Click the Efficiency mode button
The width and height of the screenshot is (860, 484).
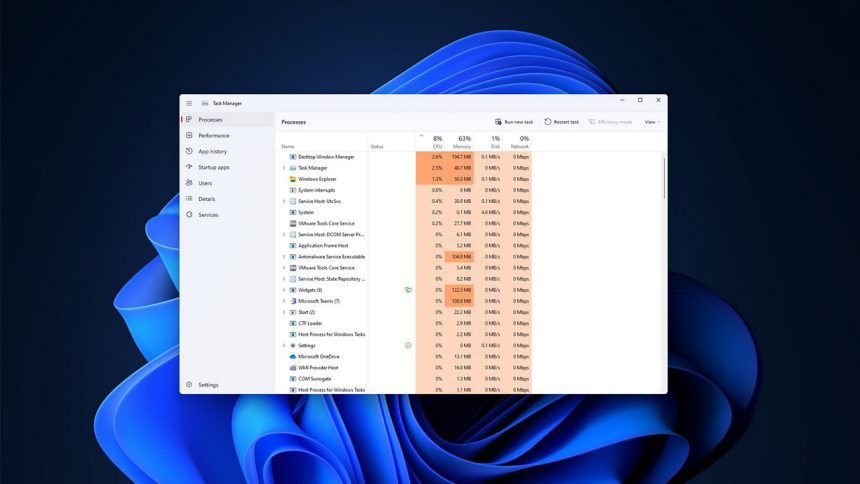[x=610, y=122]
